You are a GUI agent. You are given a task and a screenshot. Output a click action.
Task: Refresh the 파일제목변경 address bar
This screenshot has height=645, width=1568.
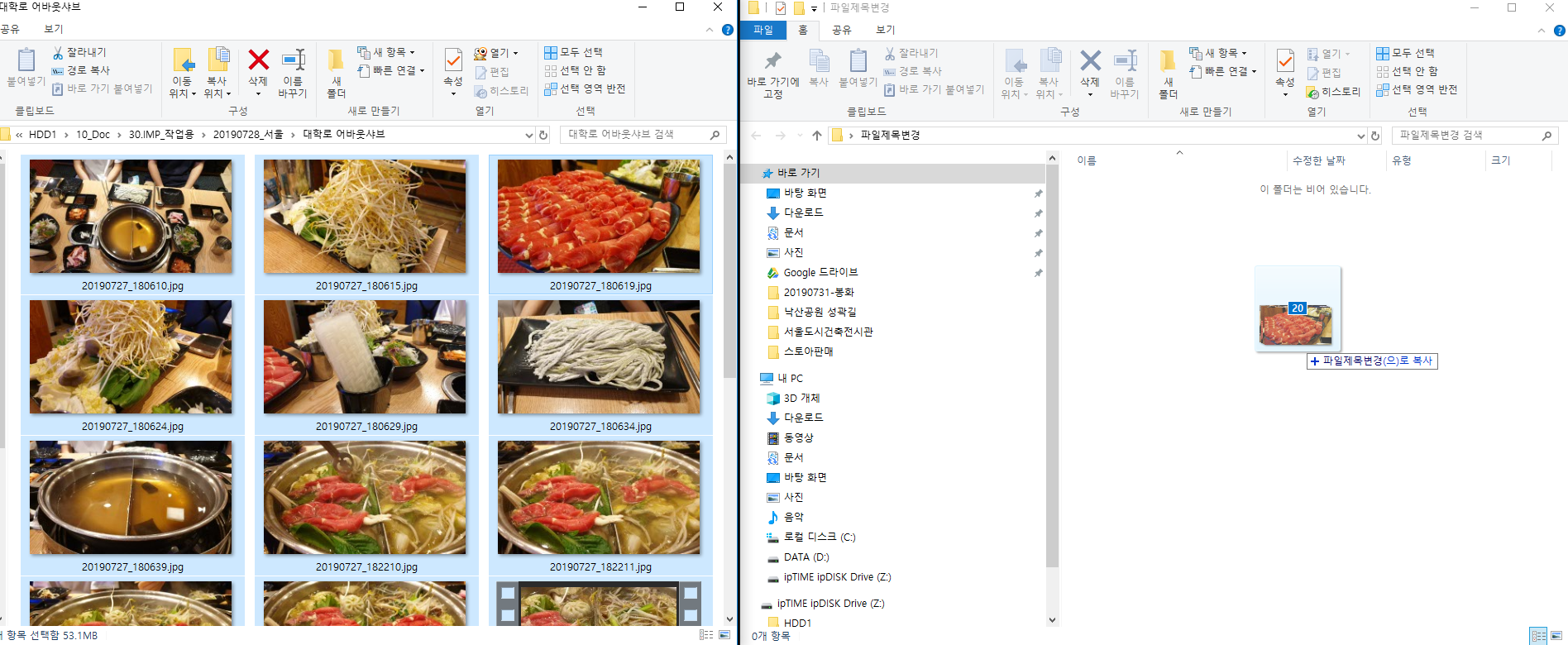(1375, 136)
